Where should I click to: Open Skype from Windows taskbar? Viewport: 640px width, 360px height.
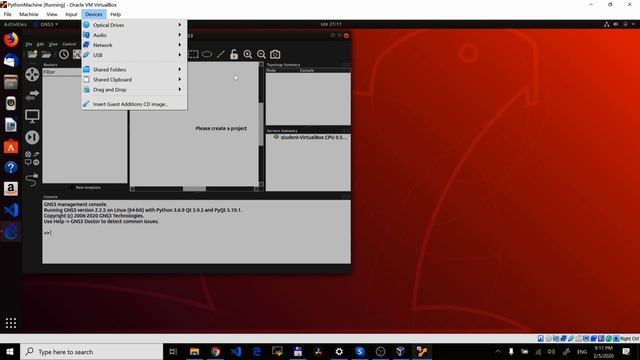(360, 352)
